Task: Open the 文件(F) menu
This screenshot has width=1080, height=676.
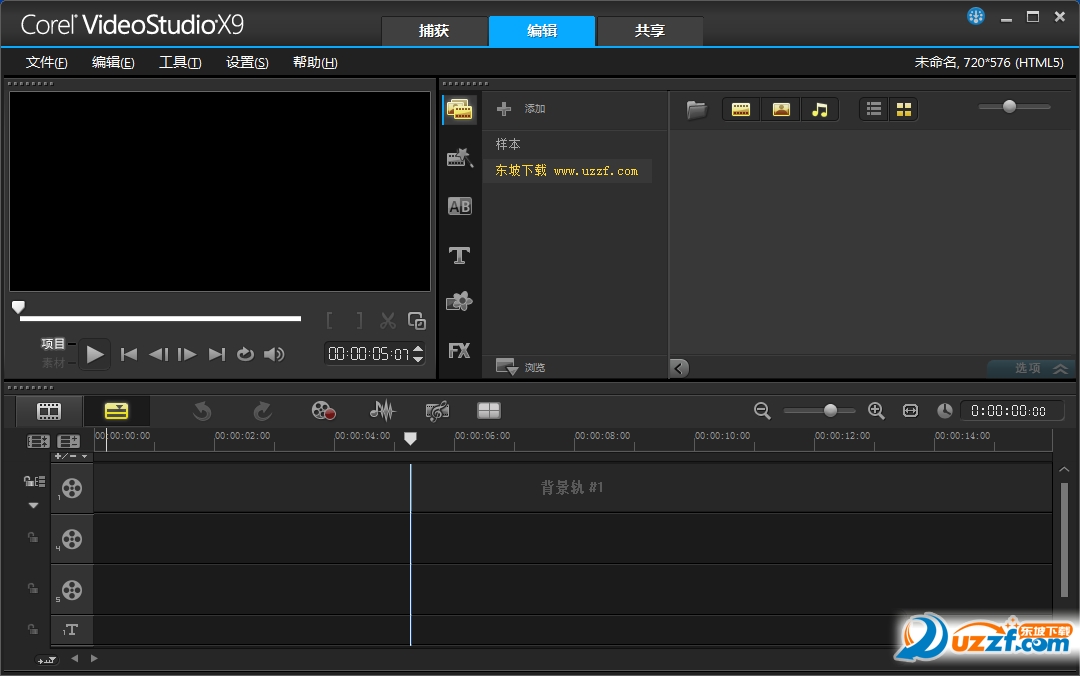Action: [46, 63]
